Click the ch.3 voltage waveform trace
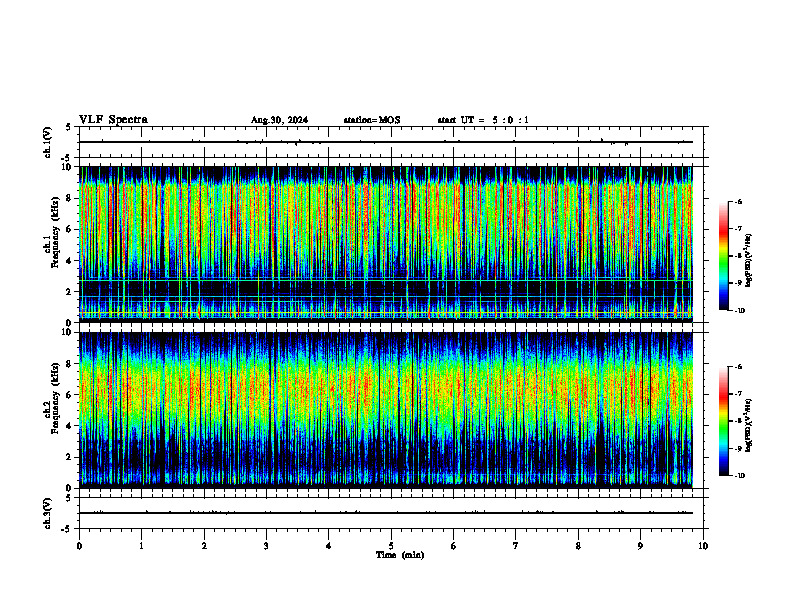Image resolution: width=792 pixels, height=612 pixels. pyautogui.click(x=386, y=513)
